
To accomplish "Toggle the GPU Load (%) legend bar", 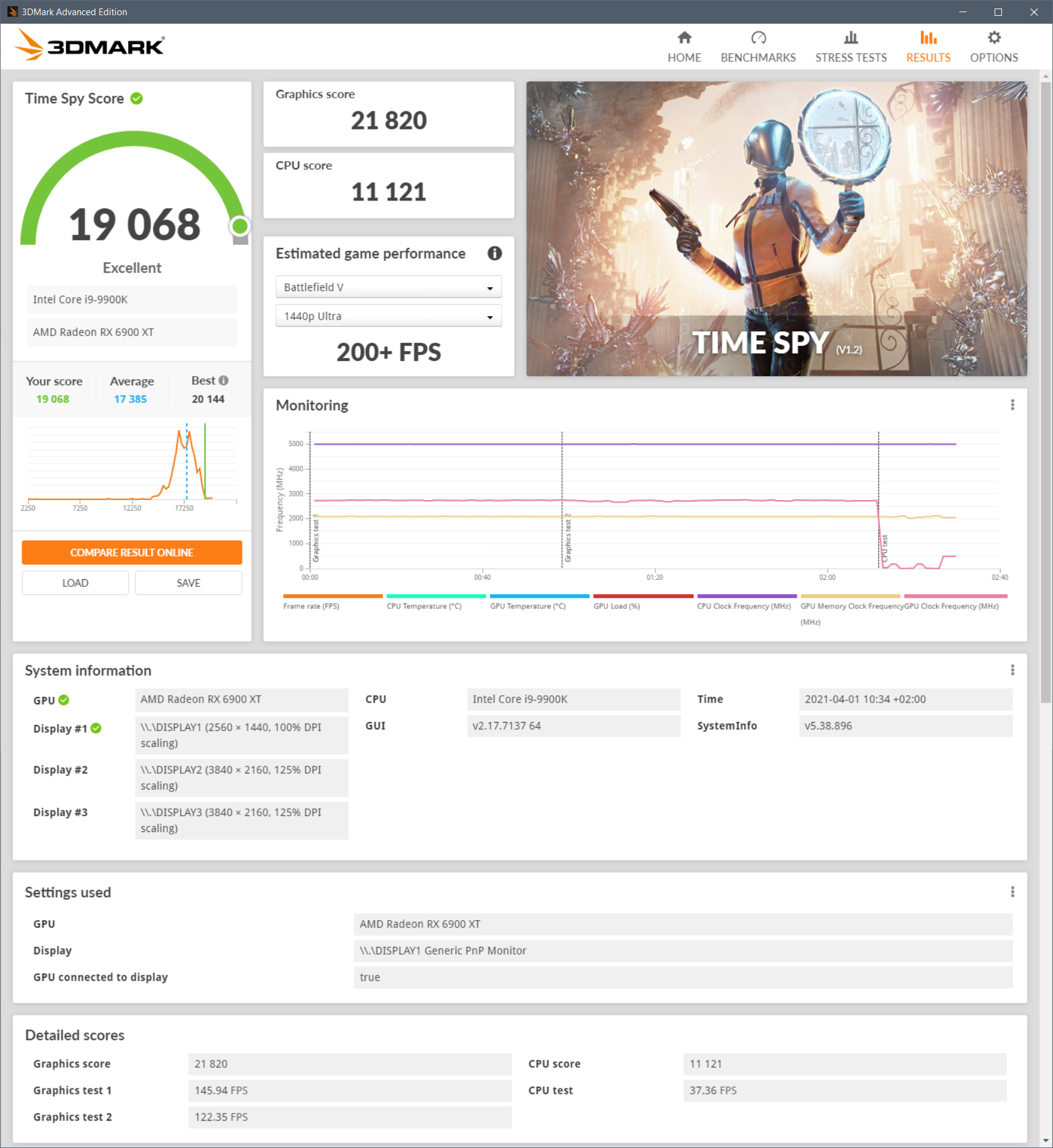I will (643, 596).
